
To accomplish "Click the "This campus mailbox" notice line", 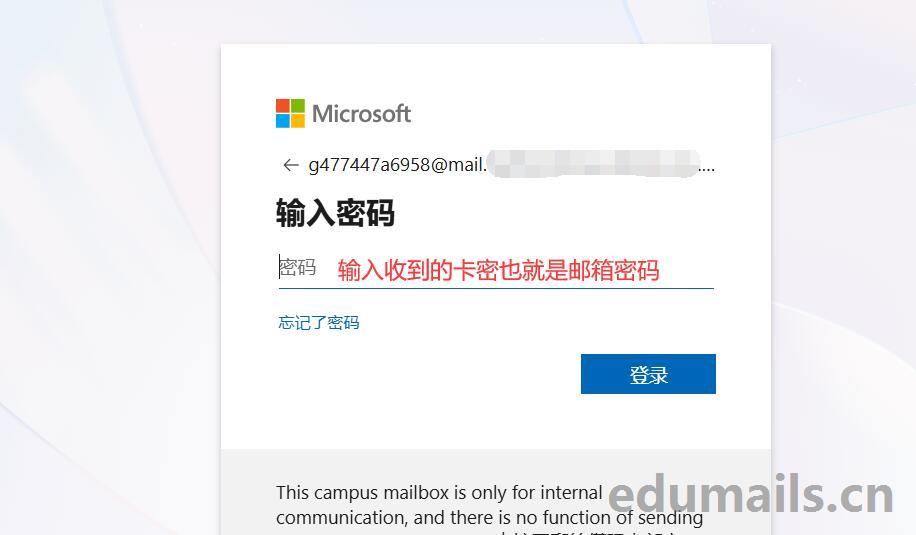I will tap(439, 492).
